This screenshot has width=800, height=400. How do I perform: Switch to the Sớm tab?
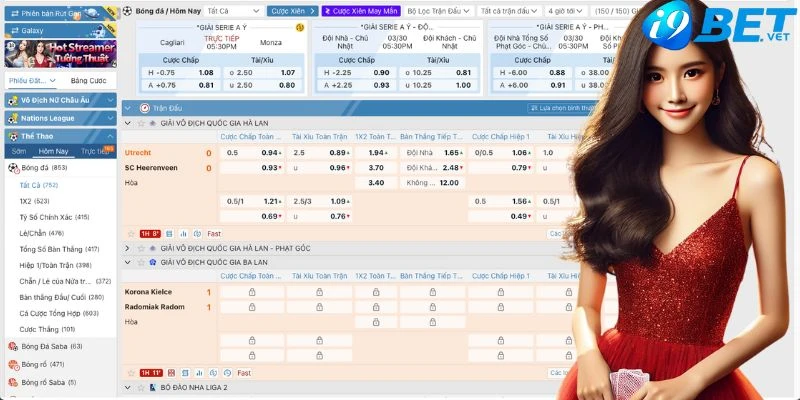pyautogui.click(x=19, y=151)
